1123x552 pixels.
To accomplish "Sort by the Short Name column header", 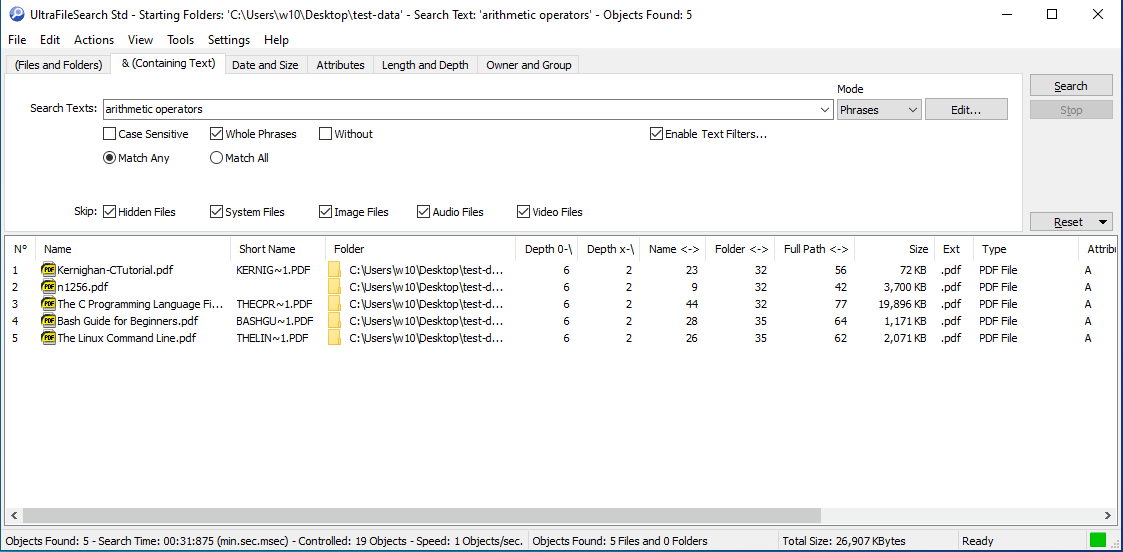I will point(278,249).
